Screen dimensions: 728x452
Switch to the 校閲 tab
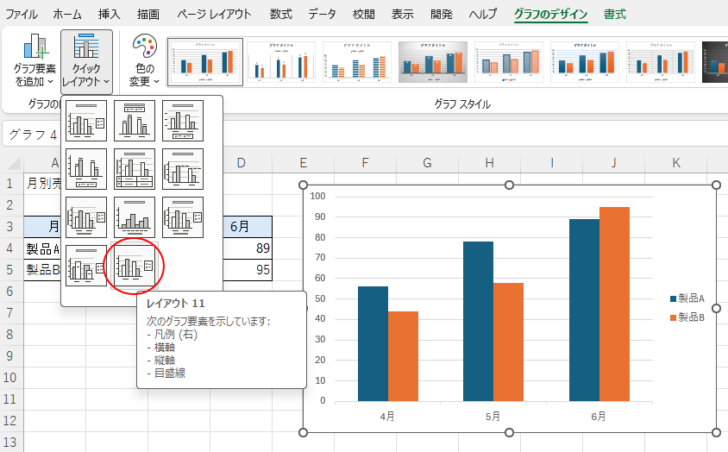(x=364, y=14)
